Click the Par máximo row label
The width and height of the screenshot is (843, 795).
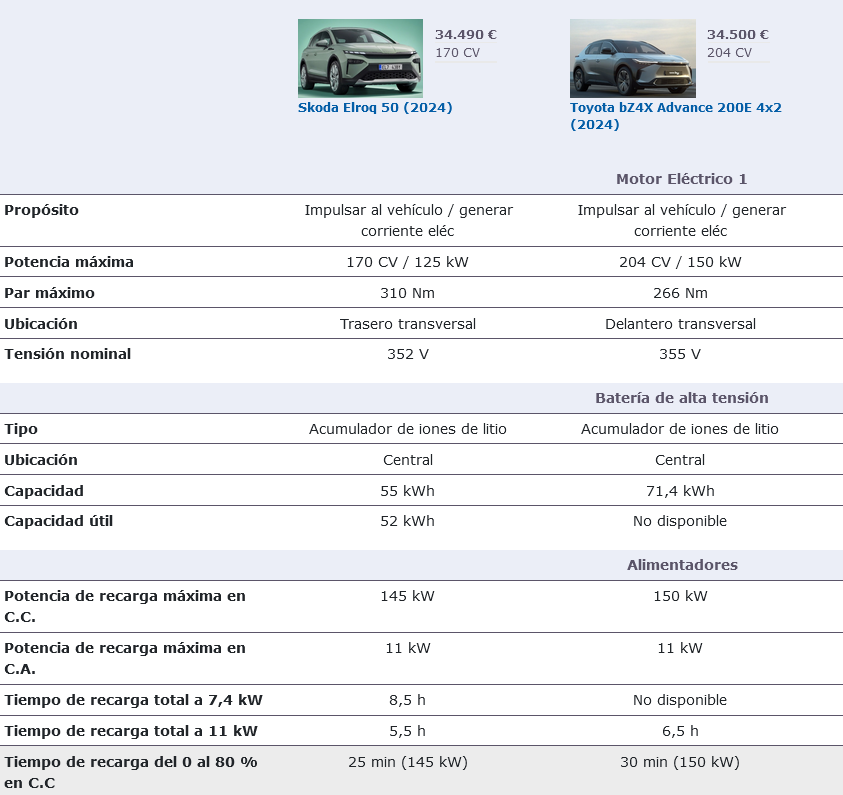[49, 293]
